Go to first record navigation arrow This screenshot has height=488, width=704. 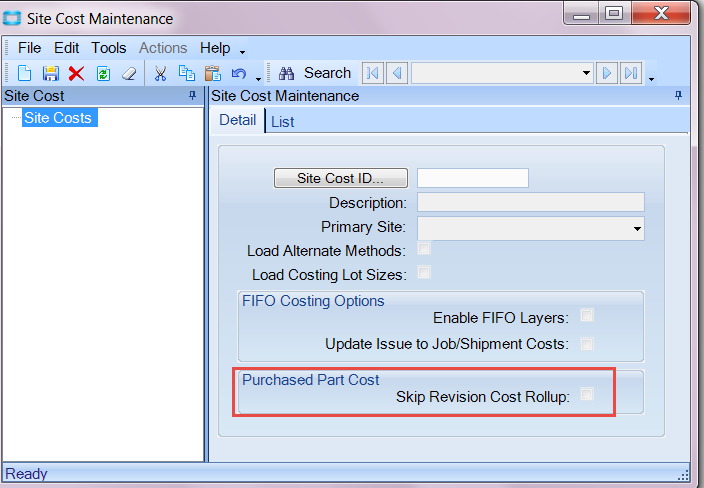[x=373, y=73]
